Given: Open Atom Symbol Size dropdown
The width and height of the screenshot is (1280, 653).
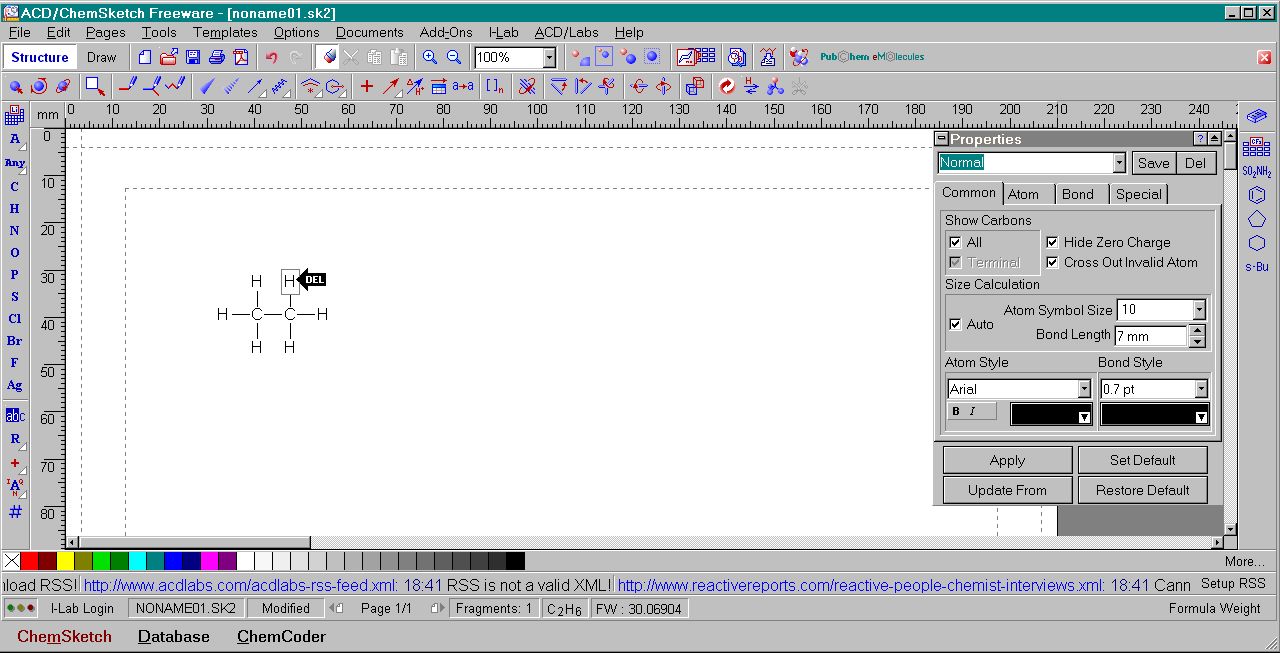Looking at the screenshot, I should [x=1199, y=310].
